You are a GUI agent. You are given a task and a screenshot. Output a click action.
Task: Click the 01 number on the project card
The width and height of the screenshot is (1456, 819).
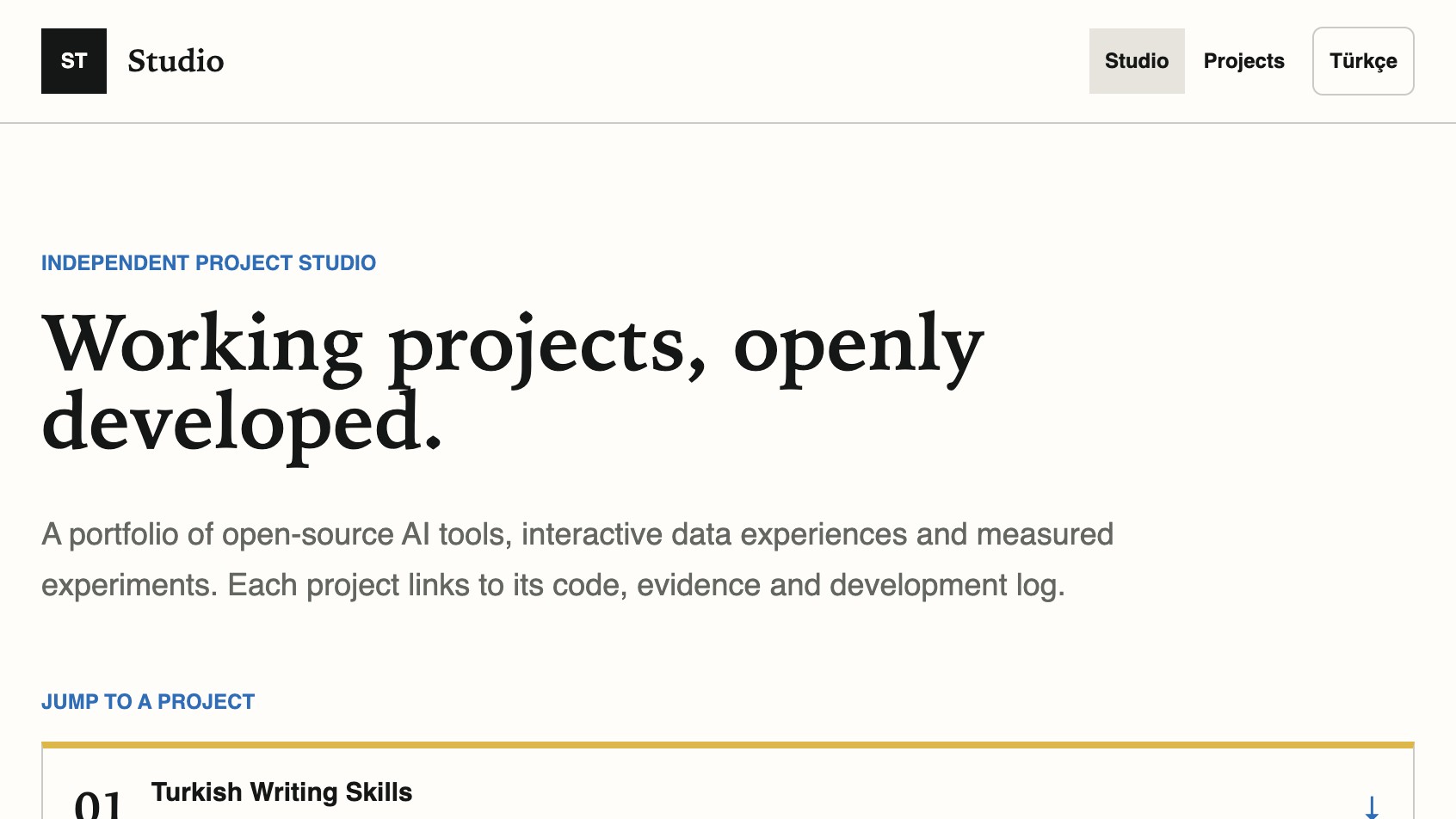(99, 804)
